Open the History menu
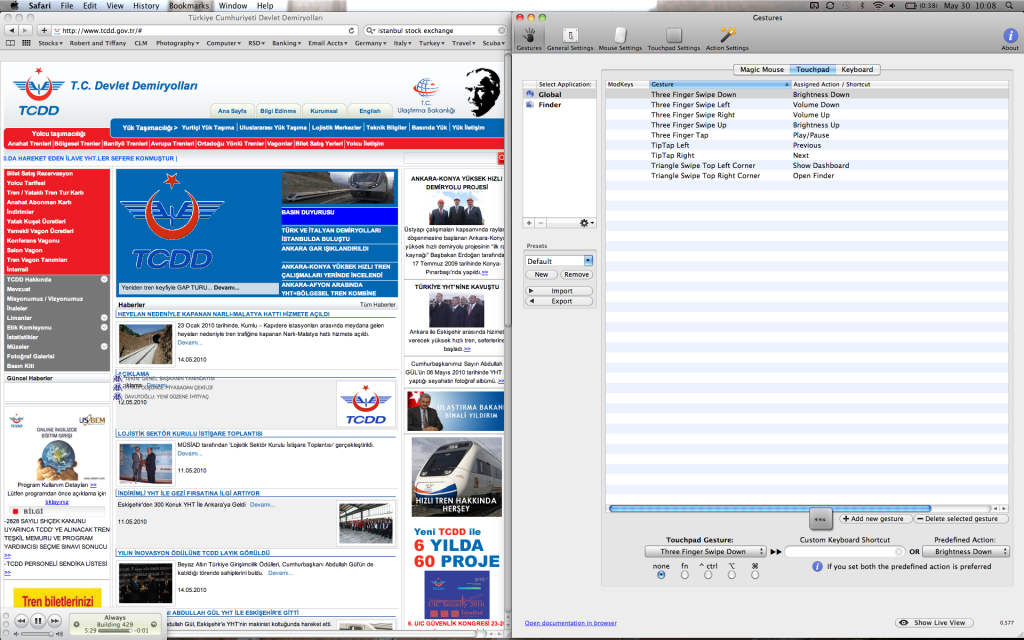The image size is (1024, 640). pos(146,5)
